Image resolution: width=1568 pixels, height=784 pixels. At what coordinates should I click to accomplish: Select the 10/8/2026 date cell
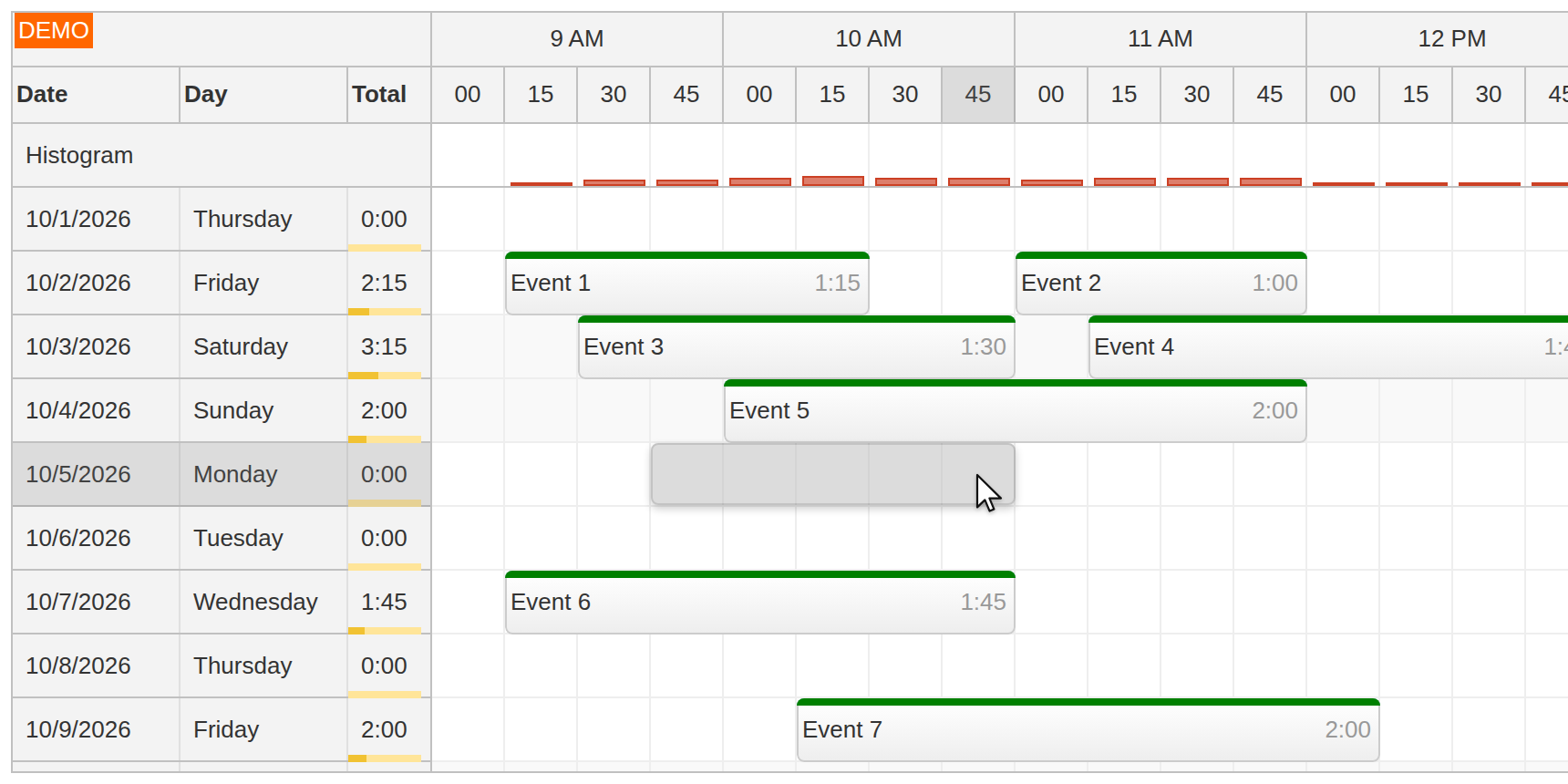click(x=96, y=665)
